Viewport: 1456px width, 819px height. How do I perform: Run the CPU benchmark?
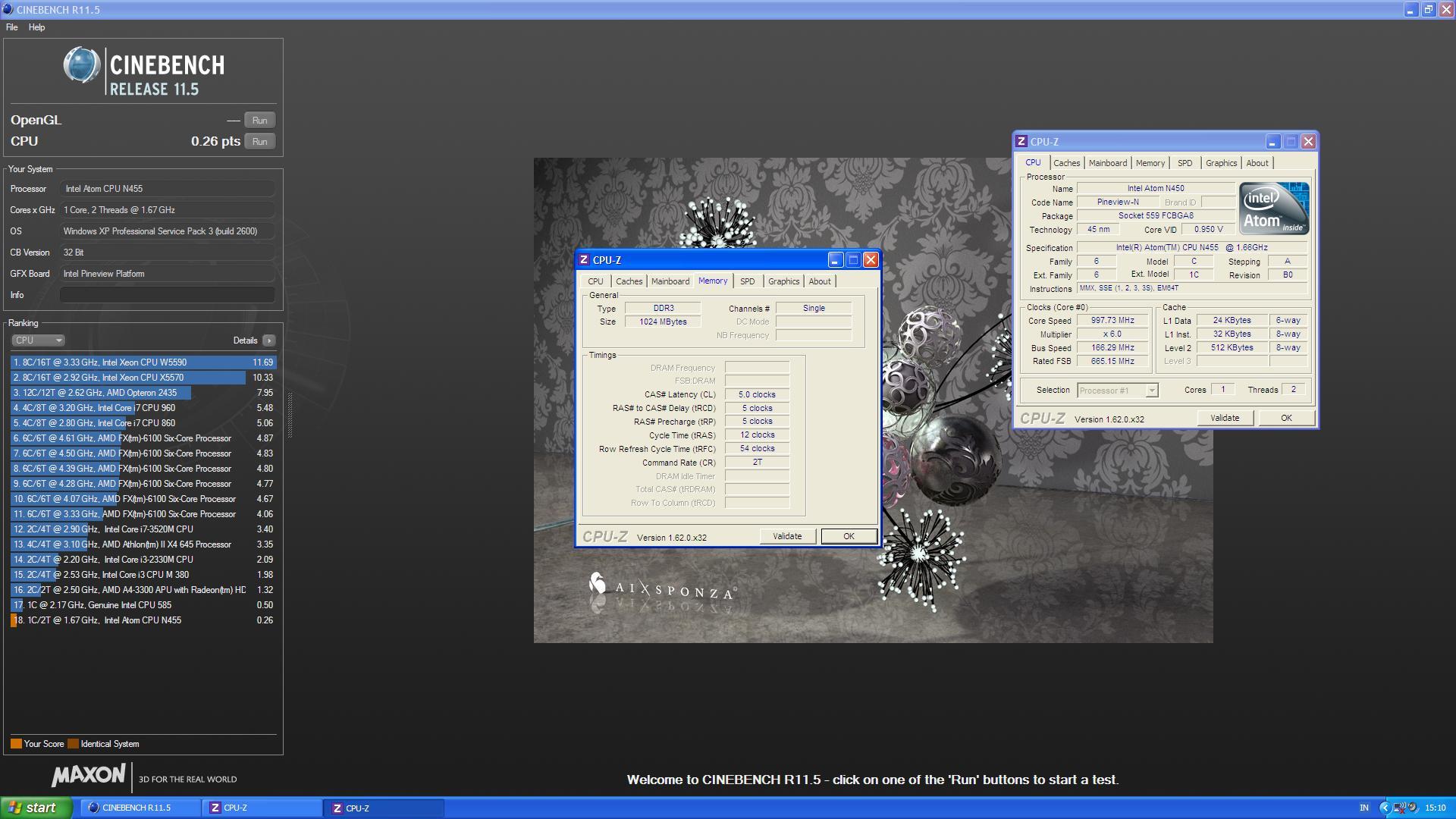click(x=259, y=142)
